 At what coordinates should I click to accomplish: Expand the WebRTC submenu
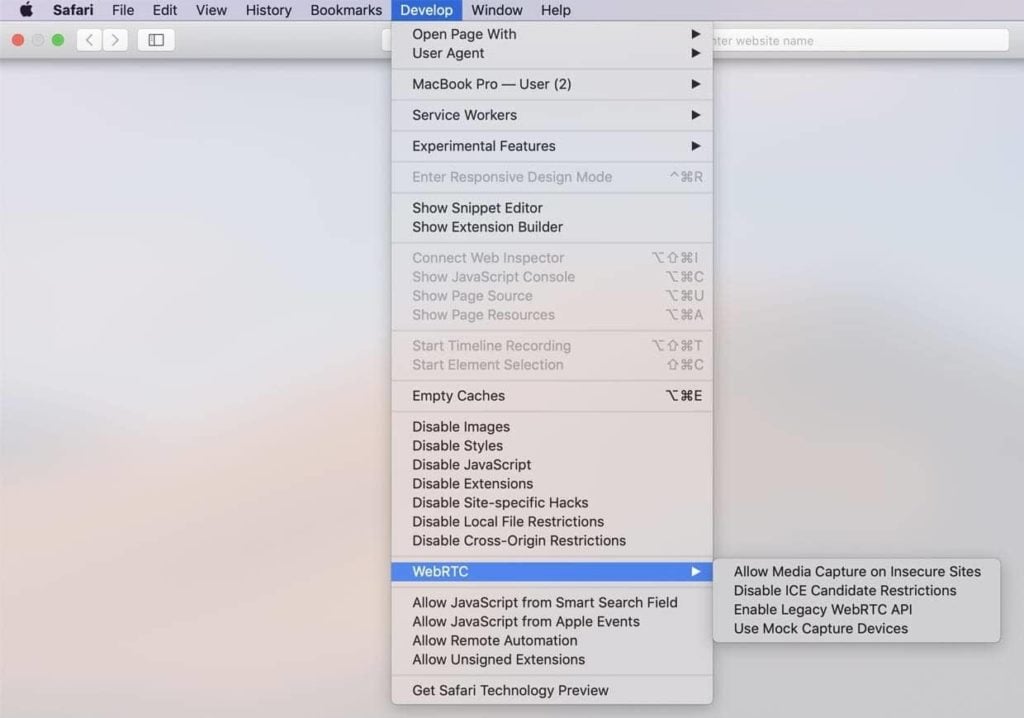point(552,572)
